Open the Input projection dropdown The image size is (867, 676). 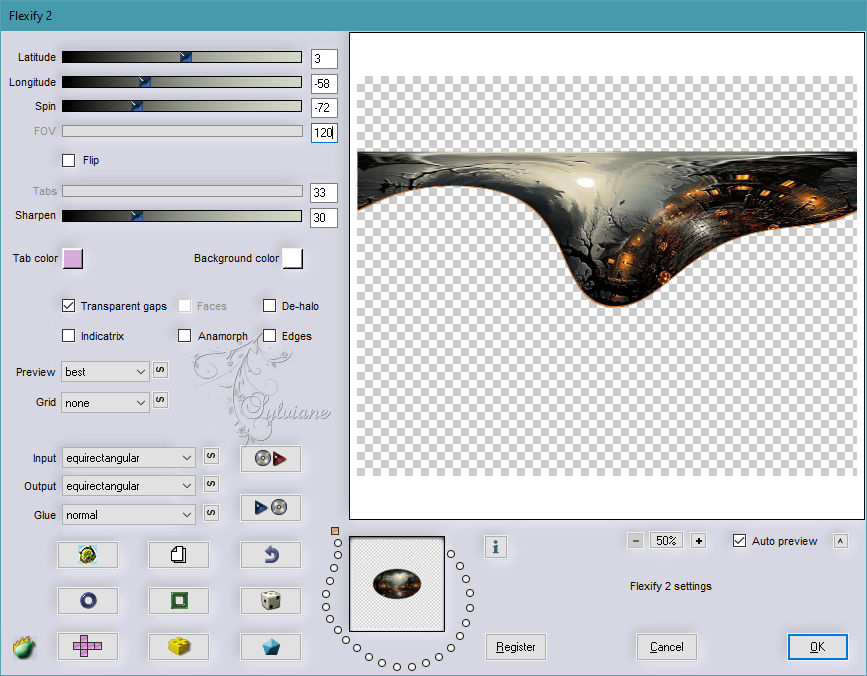(x=128, y=458)
